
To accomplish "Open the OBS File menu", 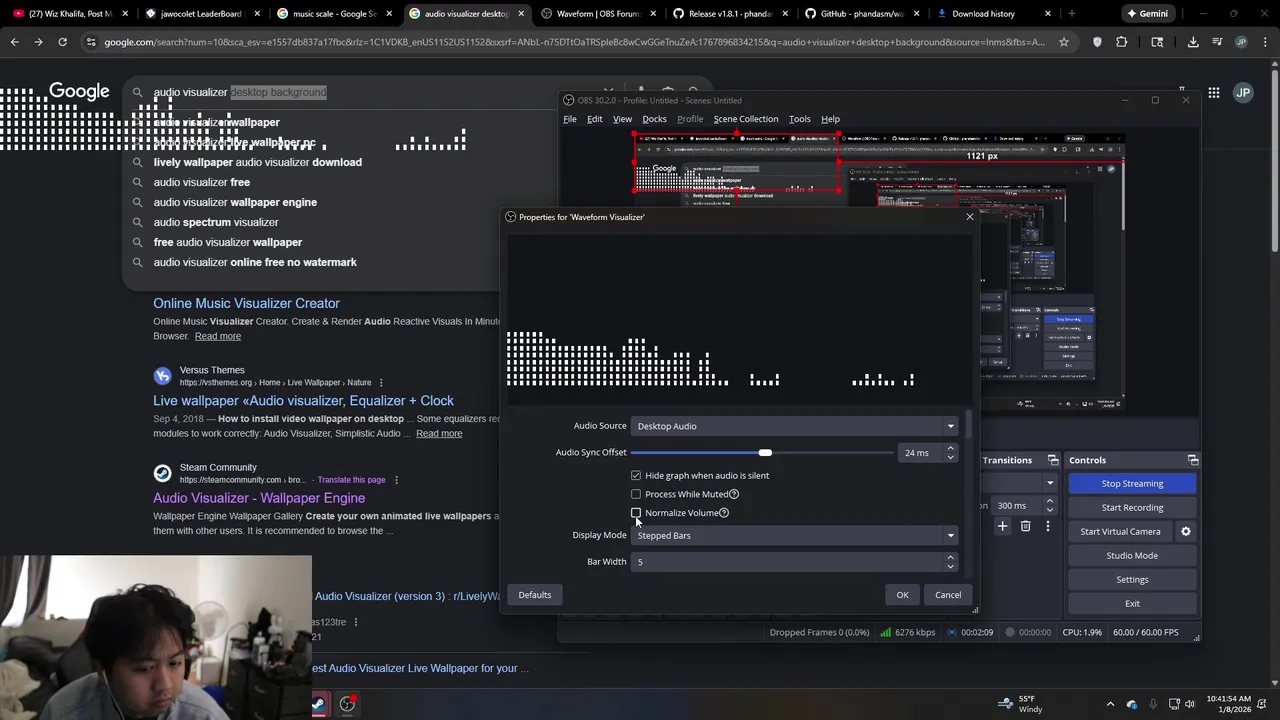I will point(569,119).
